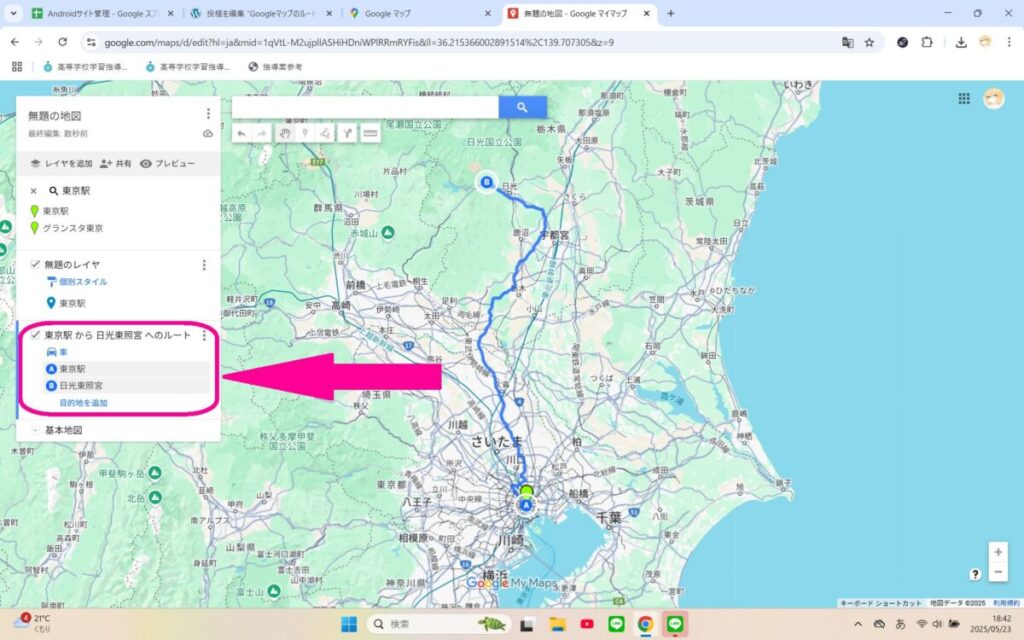The height and width of the screenshot is (640, 1024).
Task: Open layer options menu for 無題のレイヤ
Action: pos(204,264)
